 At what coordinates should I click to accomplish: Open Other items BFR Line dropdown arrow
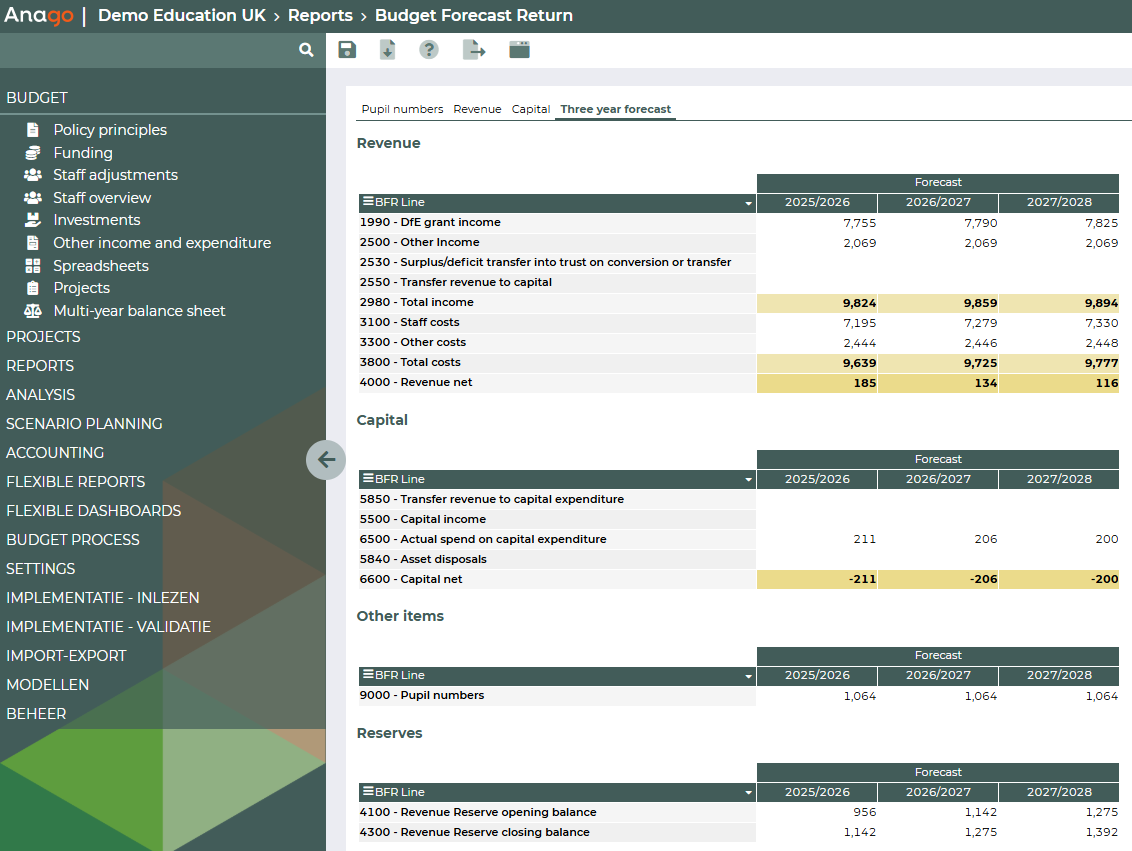(x=748, y=676)
